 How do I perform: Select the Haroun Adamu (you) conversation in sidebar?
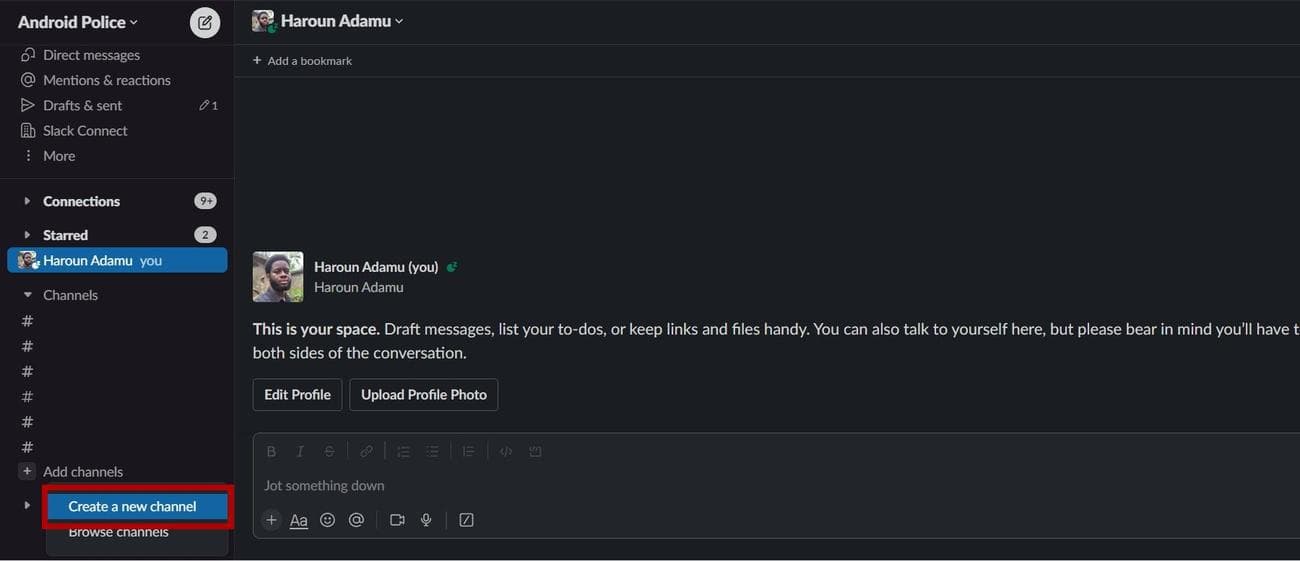point(117,260)
